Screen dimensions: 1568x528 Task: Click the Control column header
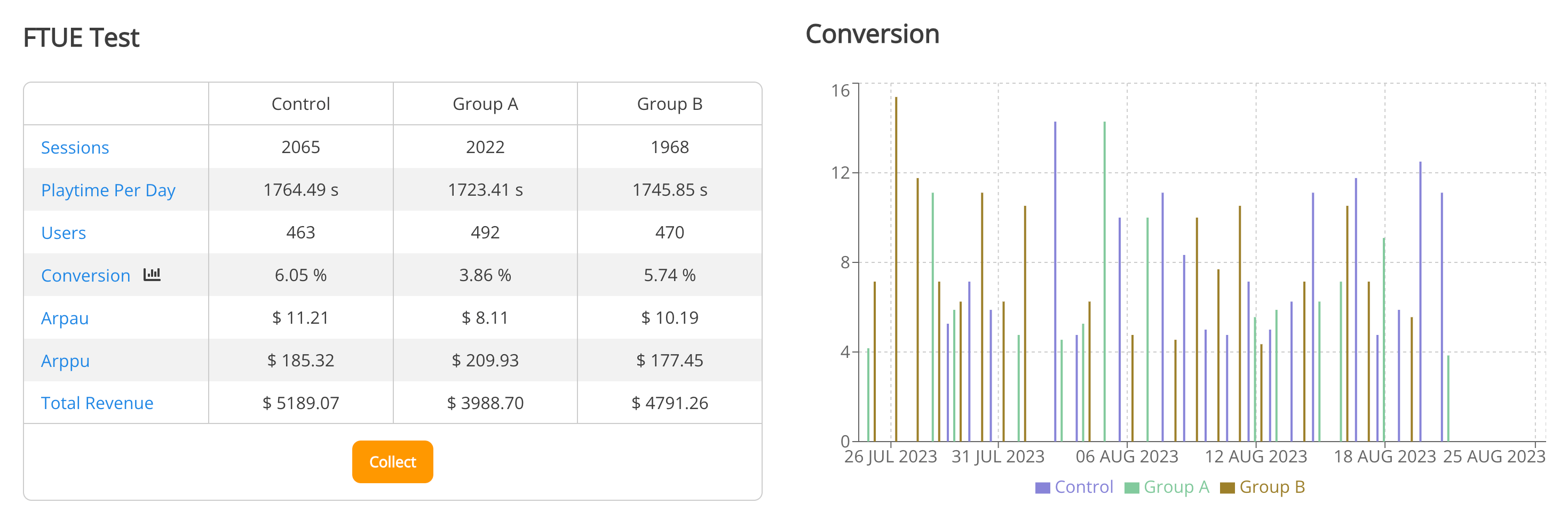coord(300,104)
